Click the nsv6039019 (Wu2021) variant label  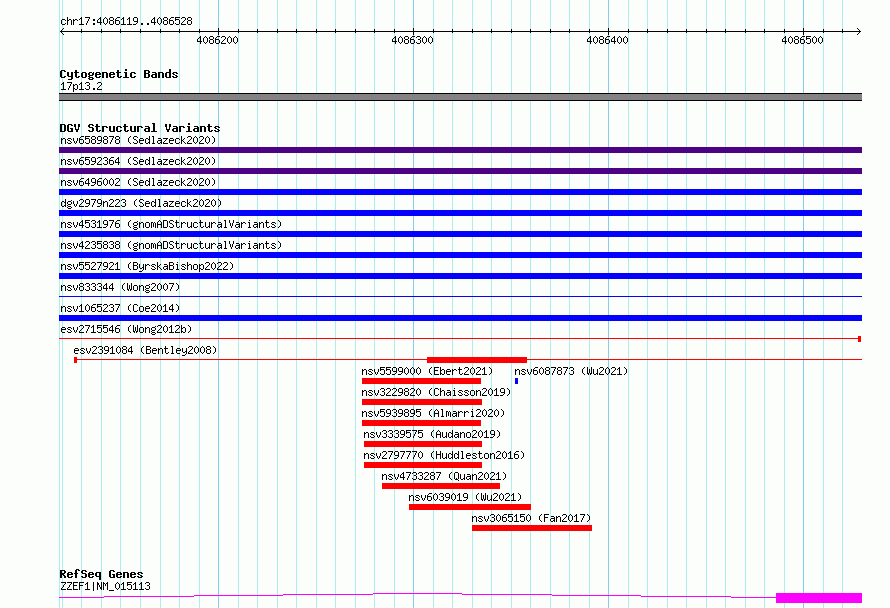click(x=465, y=497)
